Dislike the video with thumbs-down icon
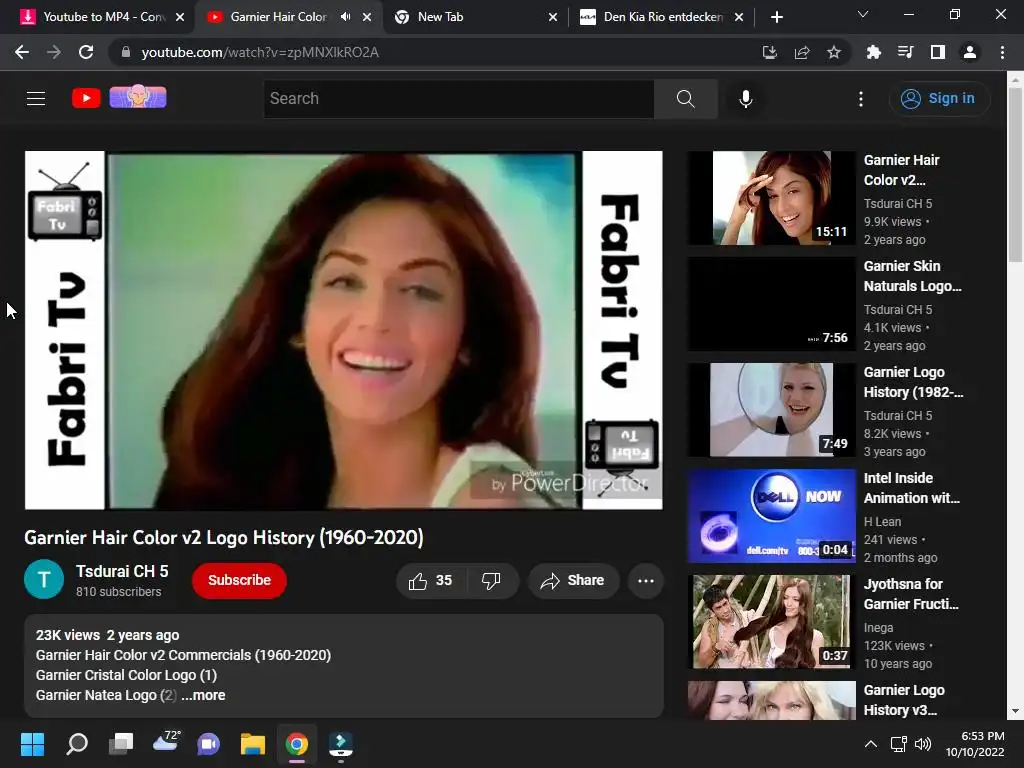 [492, 581]
